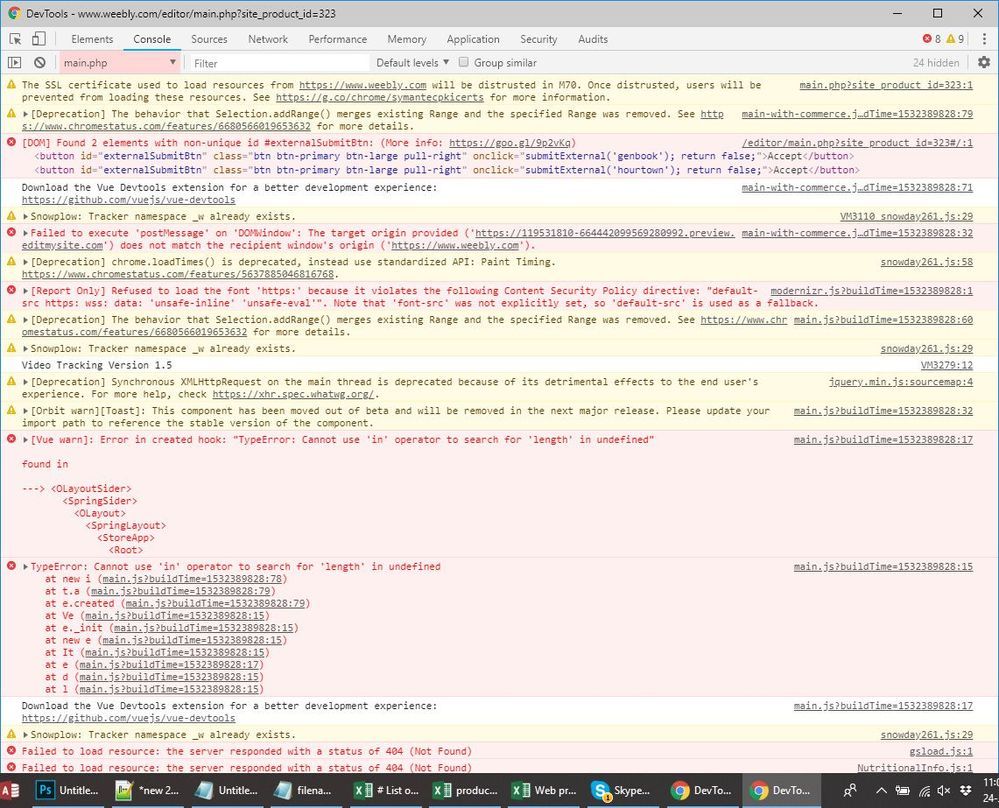Click the red error count badge
This screenshot has height=808, width=999.
[x=931, y=39]
